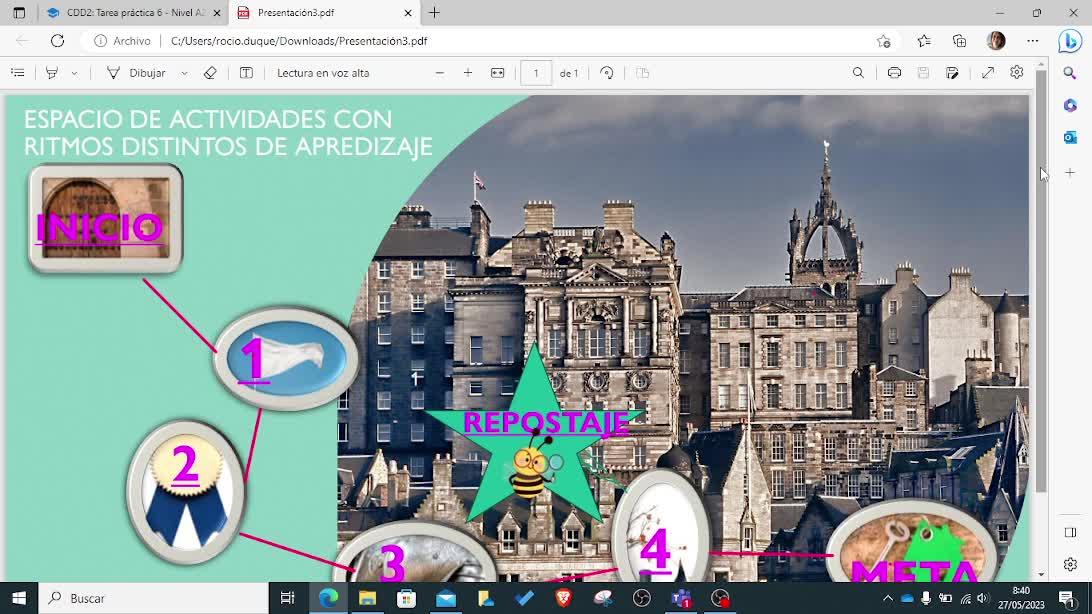This screenshot has width=1092, height=614.
Task: Click the Buscar taskbar search box
Action: coord(153,598)
